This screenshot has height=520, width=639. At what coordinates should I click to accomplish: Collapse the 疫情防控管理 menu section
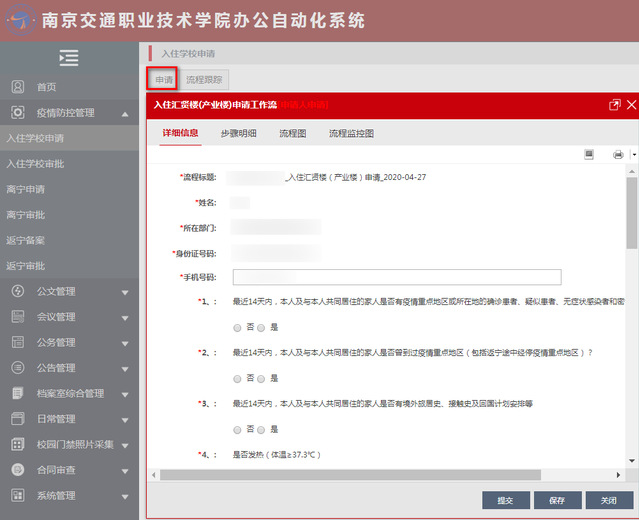pos(125,114)
